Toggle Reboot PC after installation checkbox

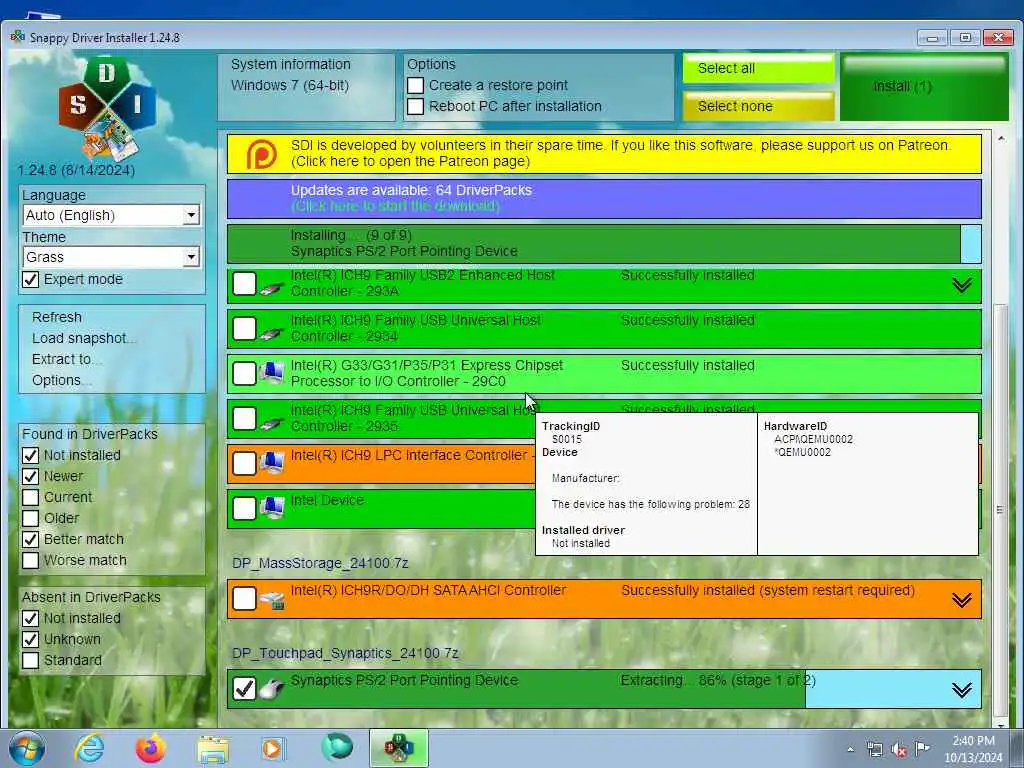415,106
